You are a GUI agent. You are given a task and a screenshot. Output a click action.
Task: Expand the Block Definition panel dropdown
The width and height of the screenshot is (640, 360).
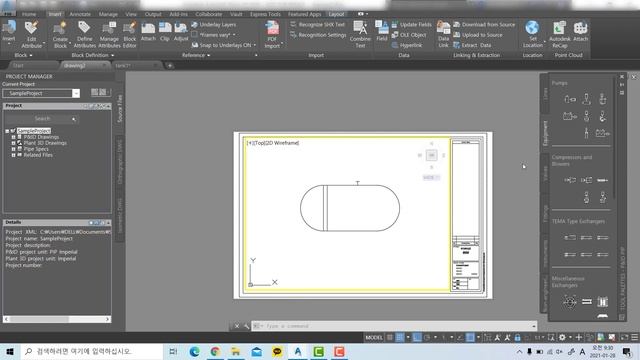[93, 55]
